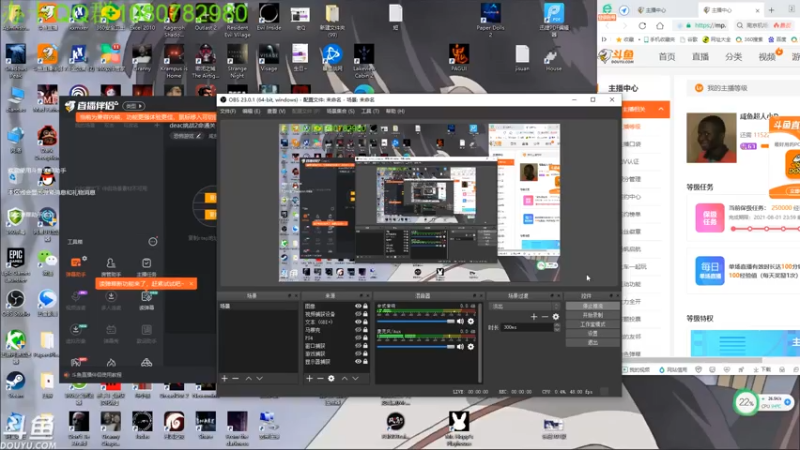Toggle lock on 图像 source
The width and height of the screenshot is (800, 450).
(365, 306)
